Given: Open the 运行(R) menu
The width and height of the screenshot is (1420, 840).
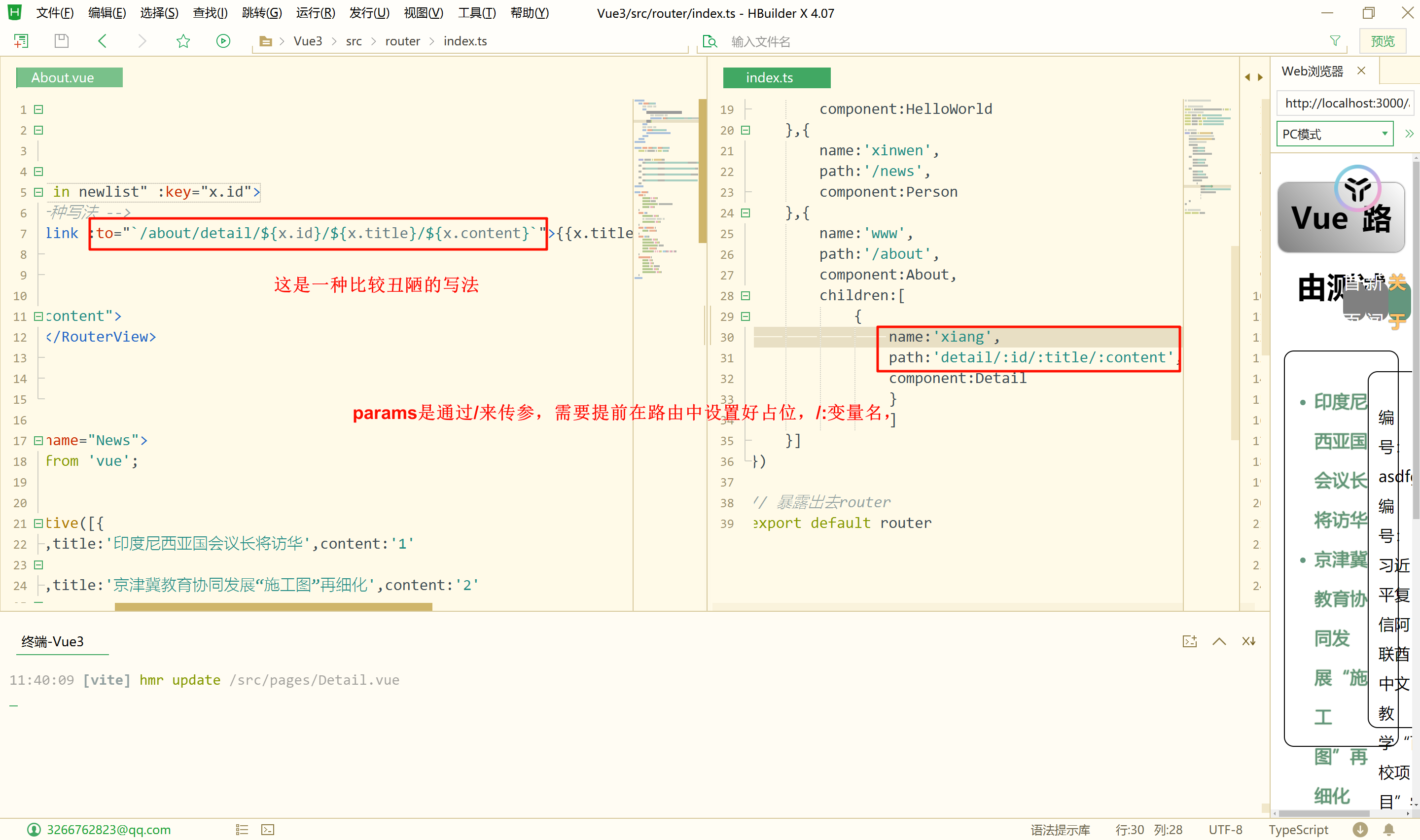Looking at the screenshot, I should 315,13.
